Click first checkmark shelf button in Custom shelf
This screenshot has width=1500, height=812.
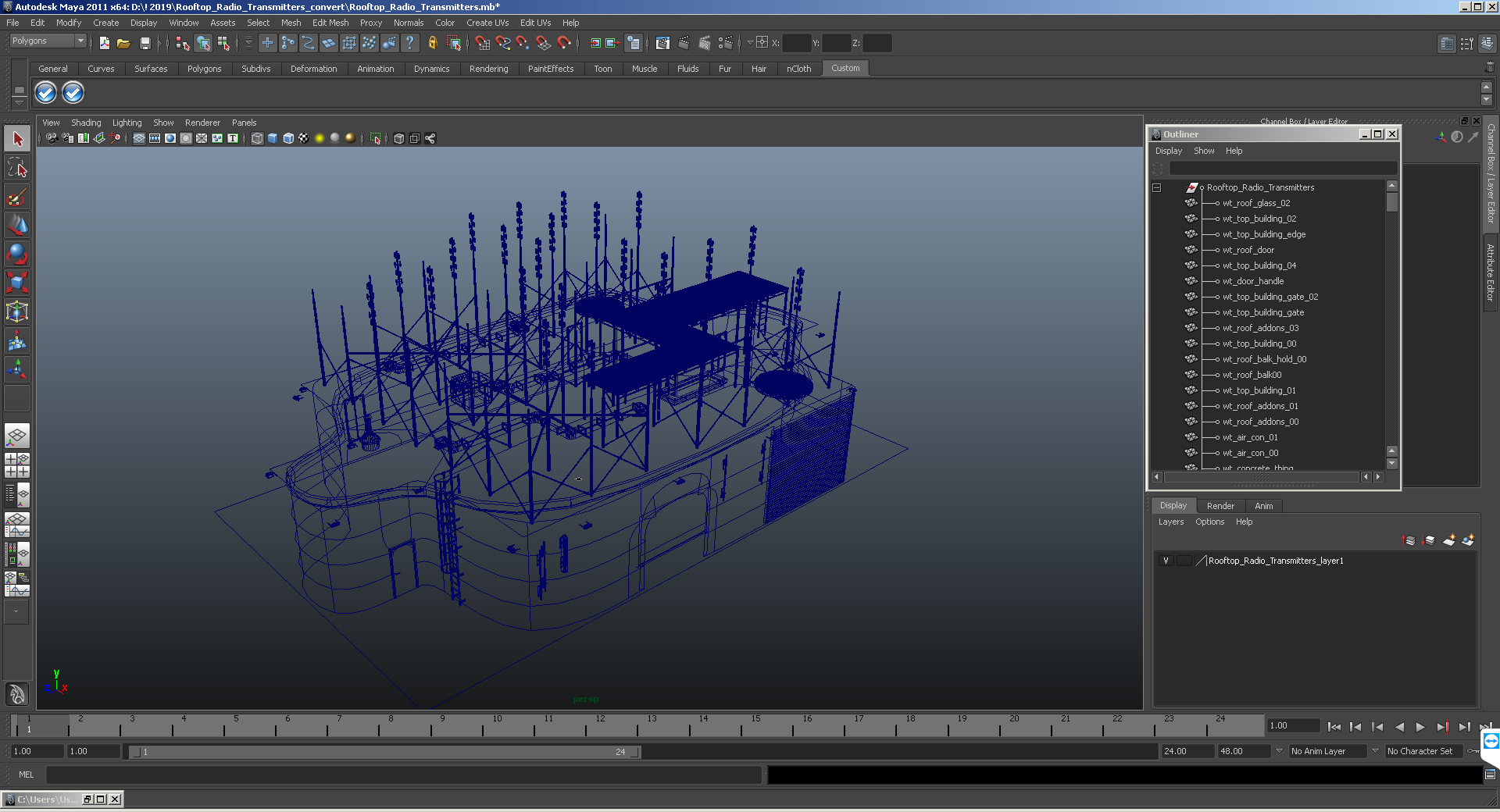(45, 93)
